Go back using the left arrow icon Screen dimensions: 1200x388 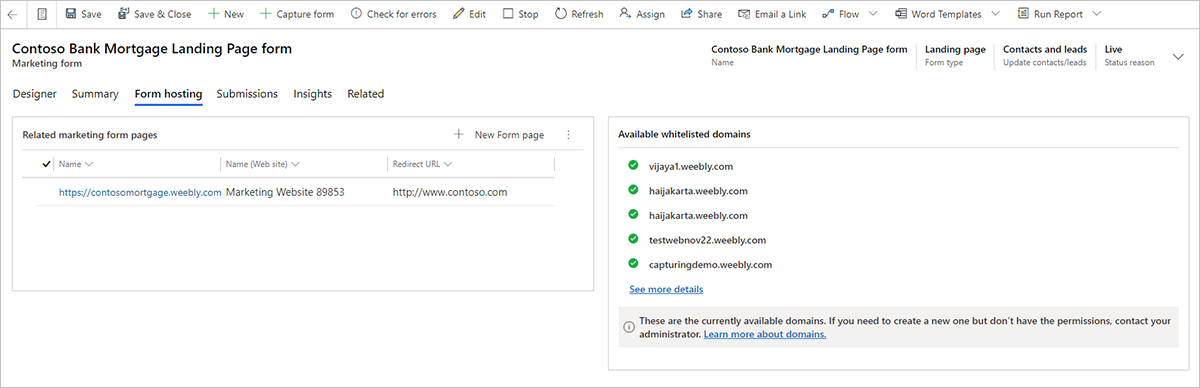(x=12, y=15)
